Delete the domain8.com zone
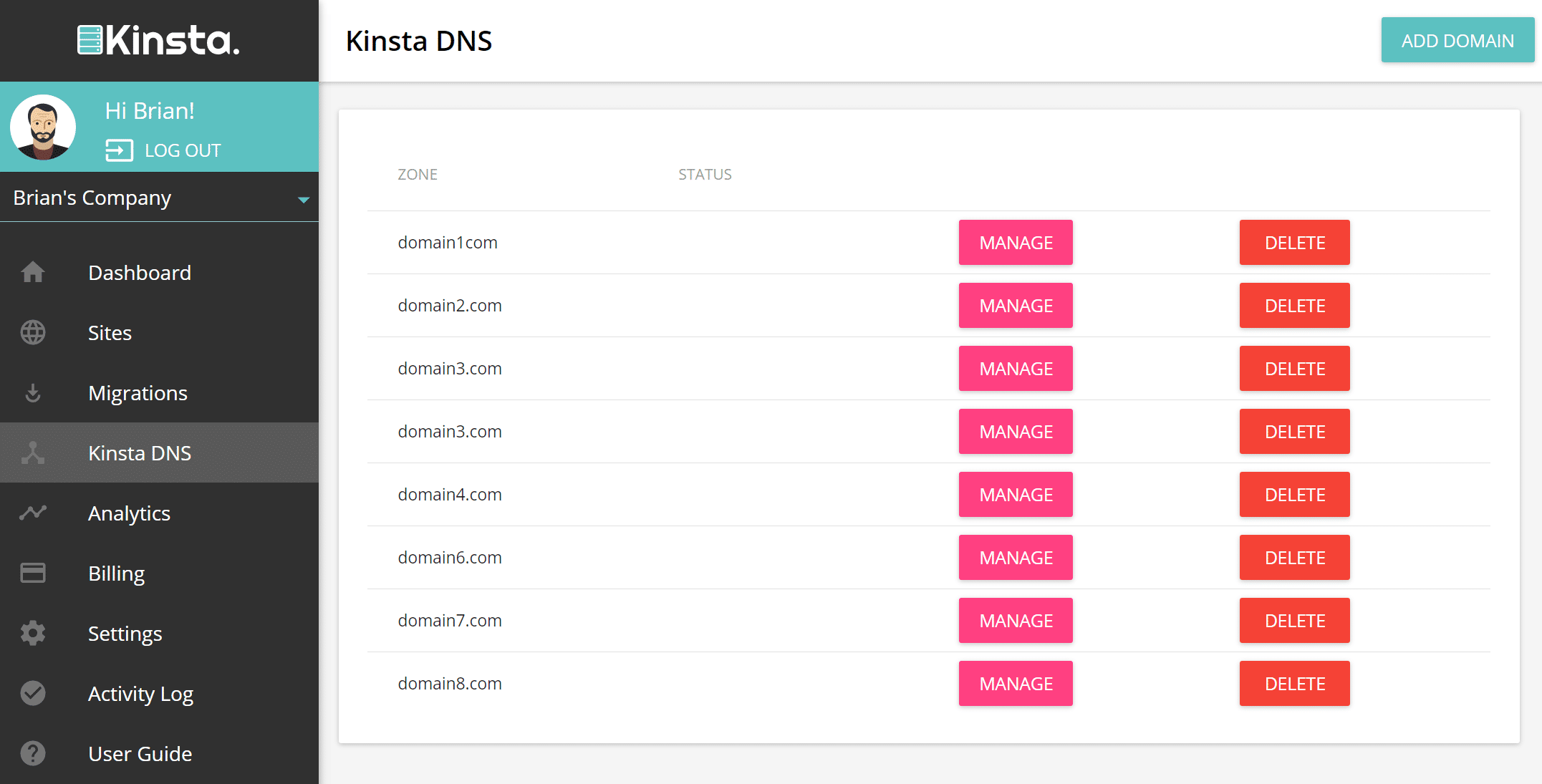 [1293, 683]
